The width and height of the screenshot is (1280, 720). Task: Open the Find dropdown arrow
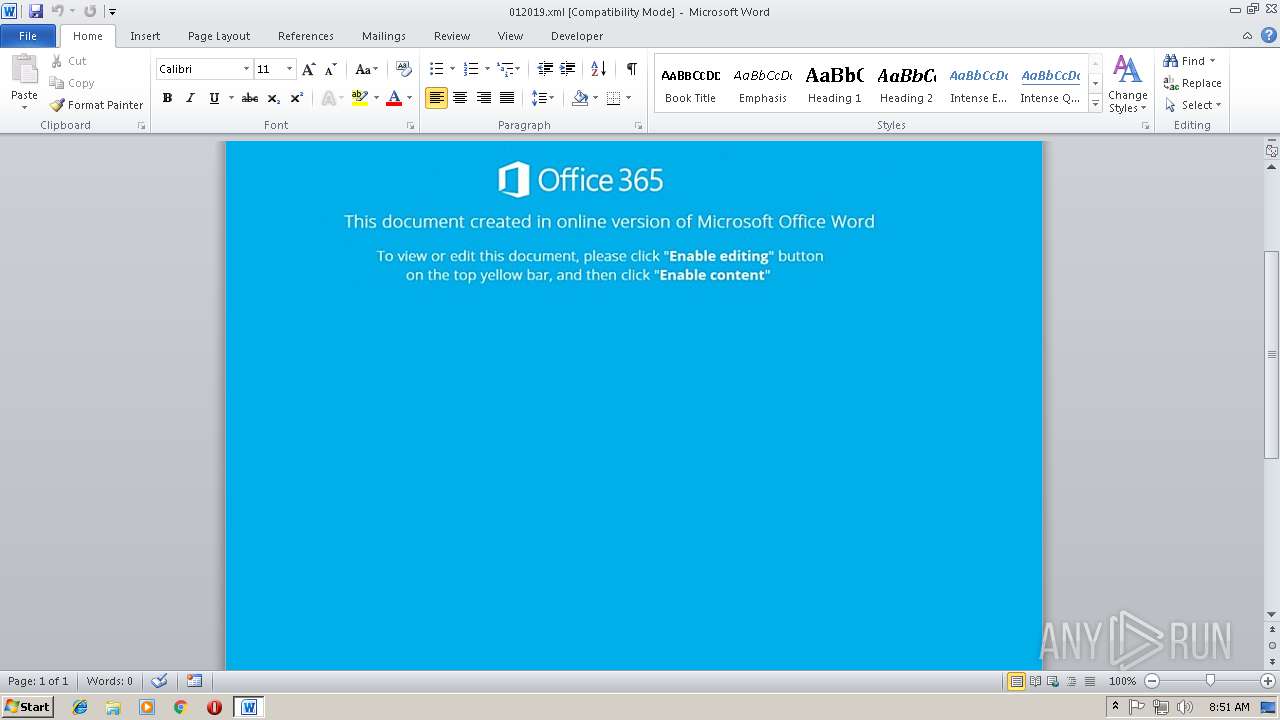point(1213,61)
